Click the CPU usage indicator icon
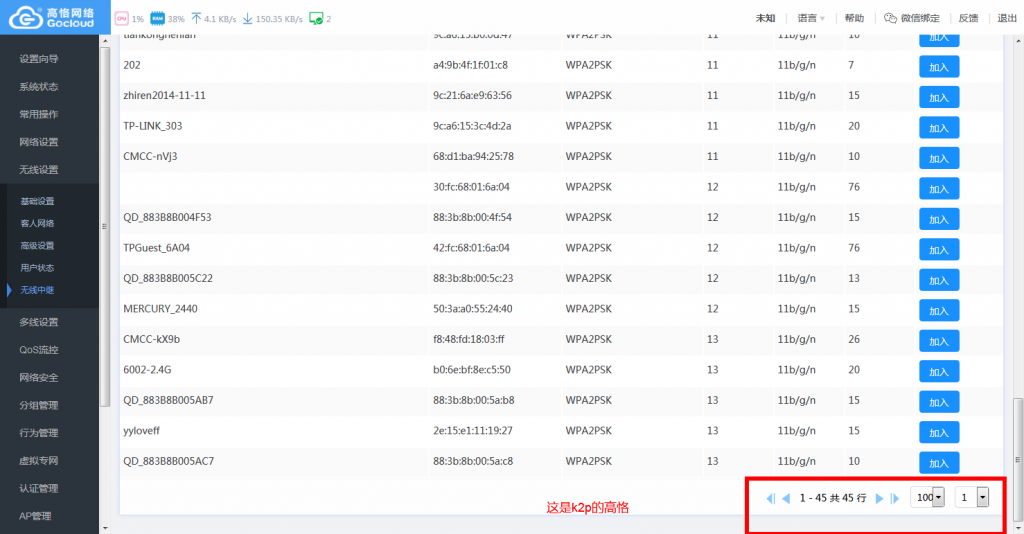The width and height of the screenshot is (1024, 534). [122, 19]
